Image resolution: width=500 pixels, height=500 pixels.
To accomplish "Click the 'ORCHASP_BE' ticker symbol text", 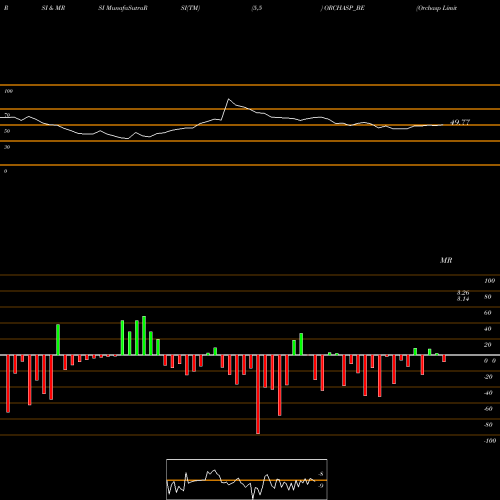I will pyautogui.click(x=344, y=8).
